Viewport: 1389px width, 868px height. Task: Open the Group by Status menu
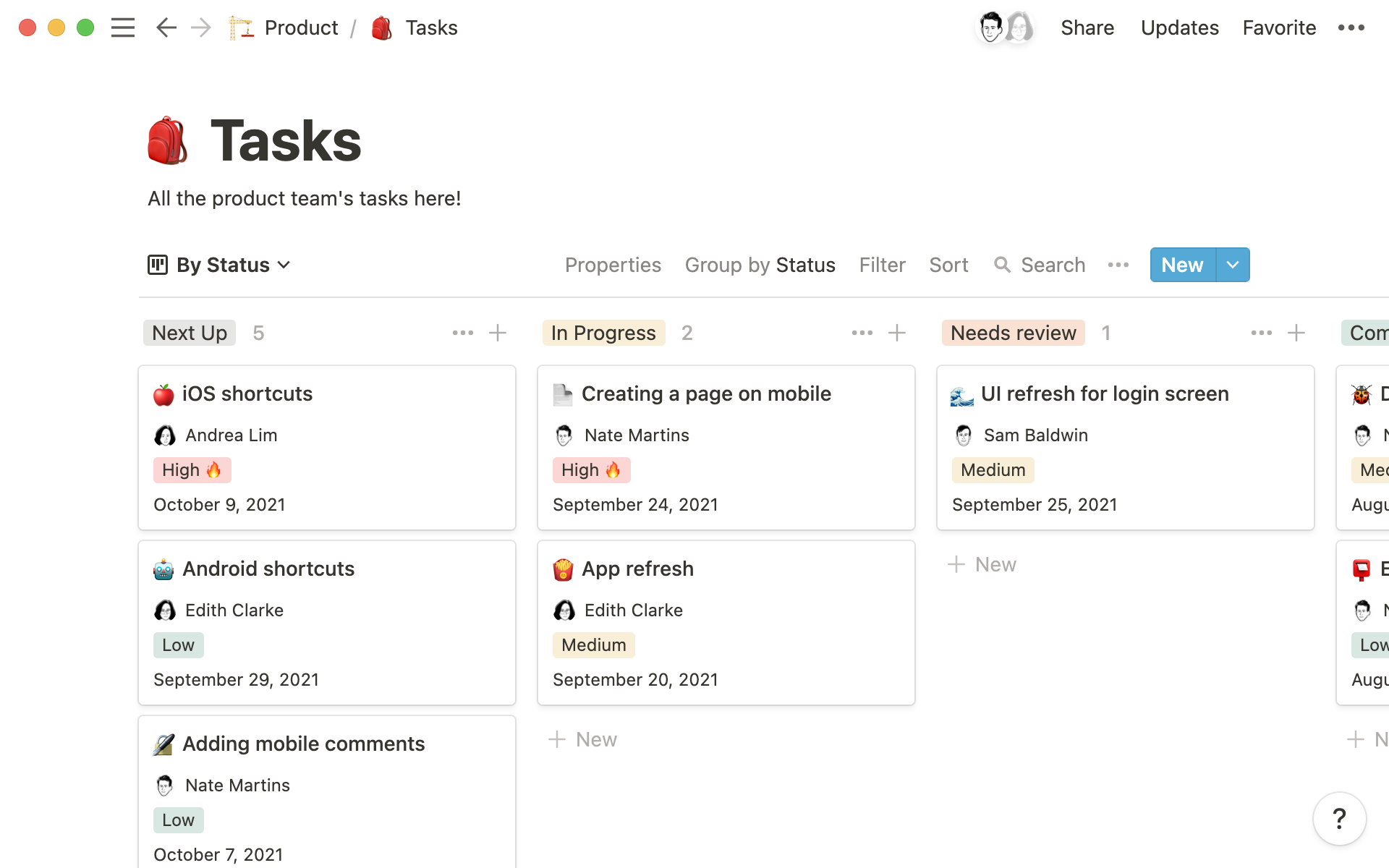point(760,265)
